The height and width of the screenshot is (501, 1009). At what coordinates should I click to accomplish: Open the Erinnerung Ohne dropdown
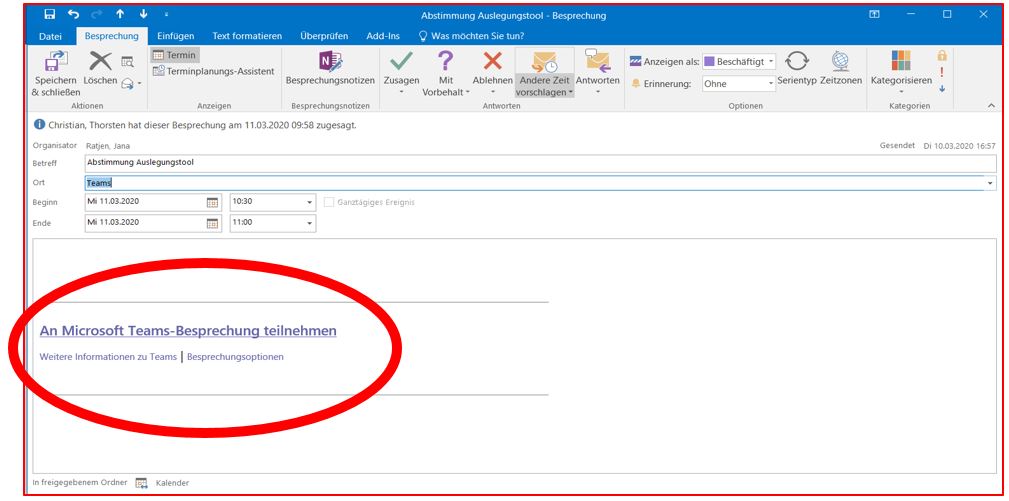click(x=739, y=84)
